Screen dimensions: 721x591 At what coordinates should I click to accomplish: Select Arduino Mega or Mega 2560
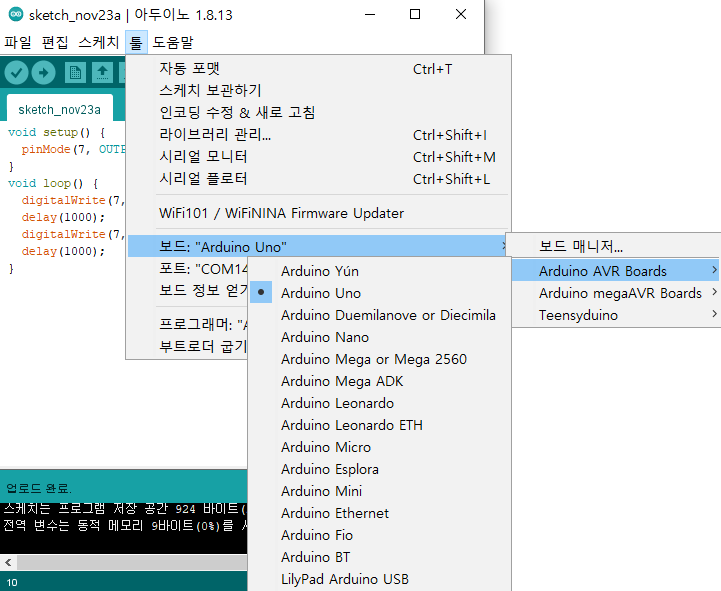(x=379, y=359)
